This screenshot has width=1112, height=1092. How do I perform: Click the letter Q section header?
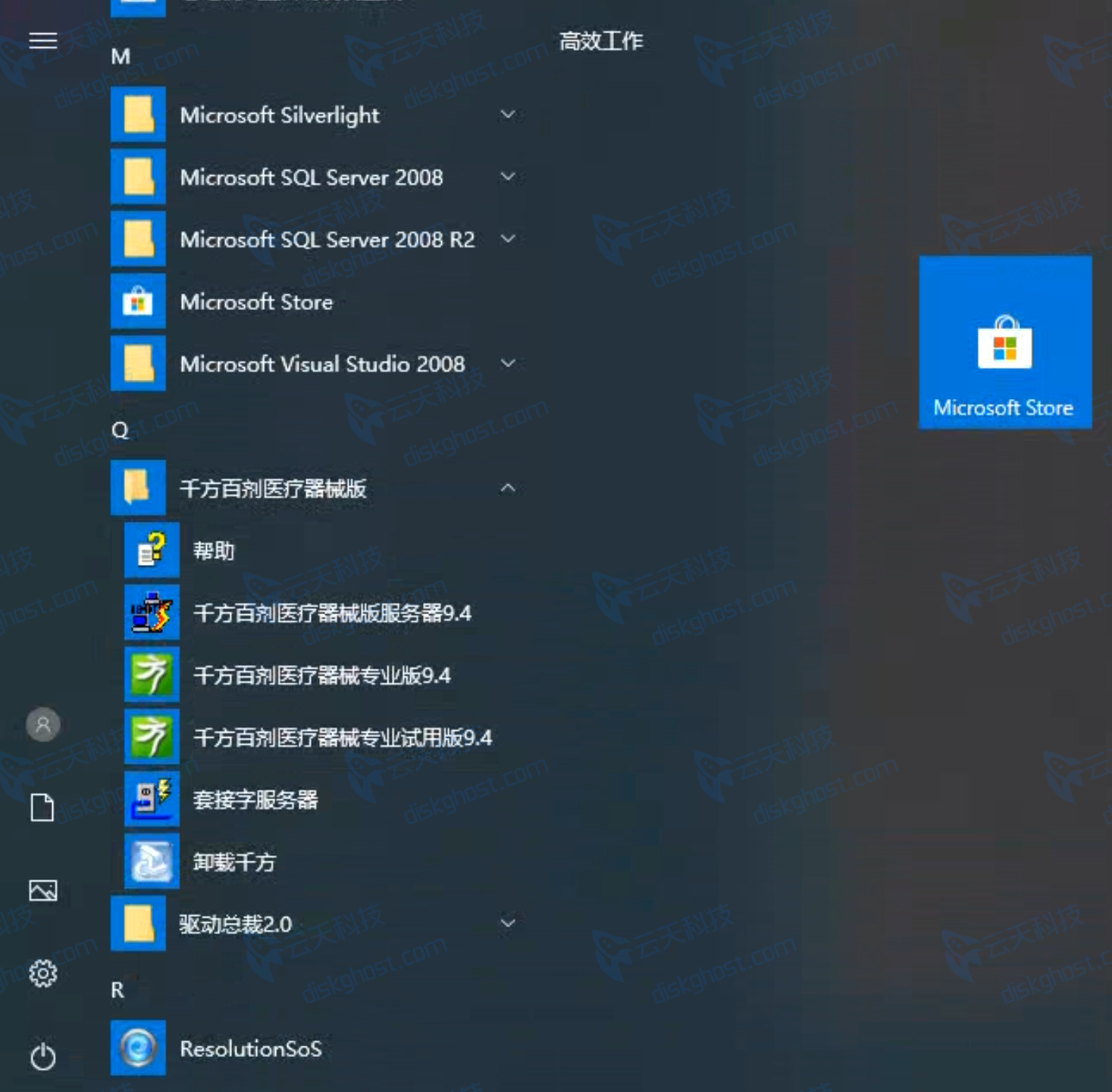(x=120, y=430)
